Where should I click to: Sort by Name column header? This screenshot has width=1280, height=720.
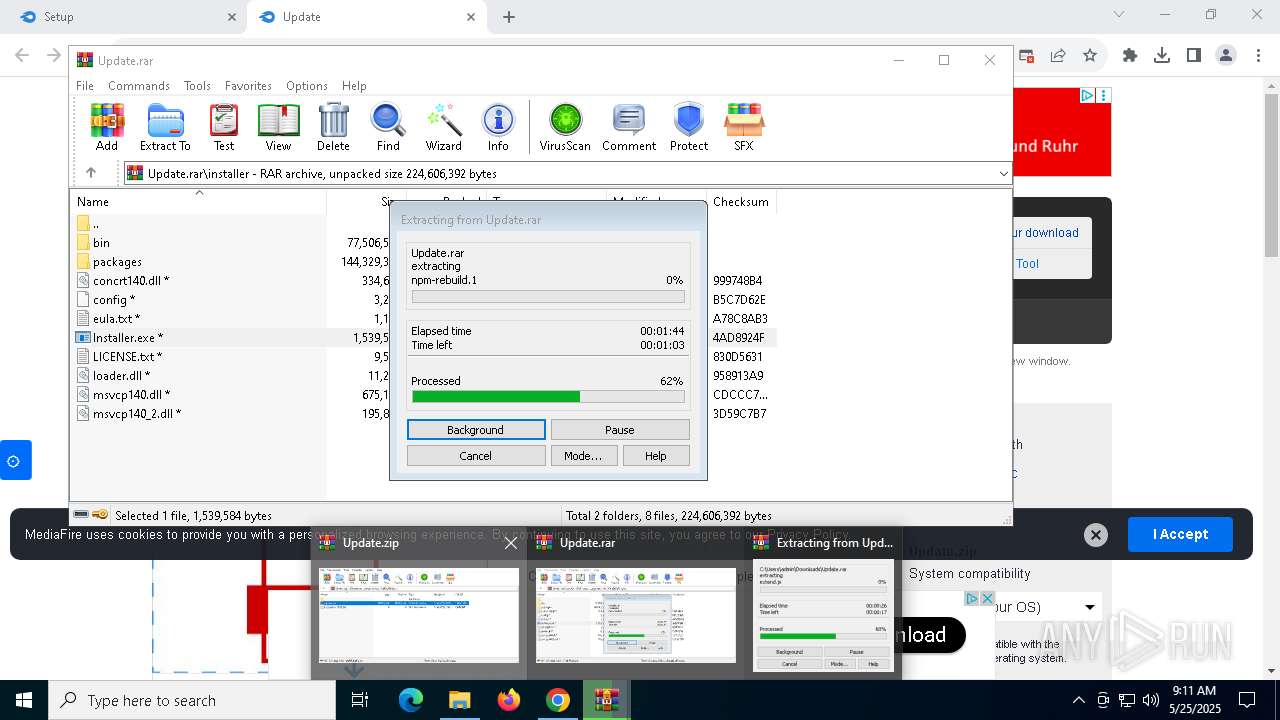tap(198, 202)
